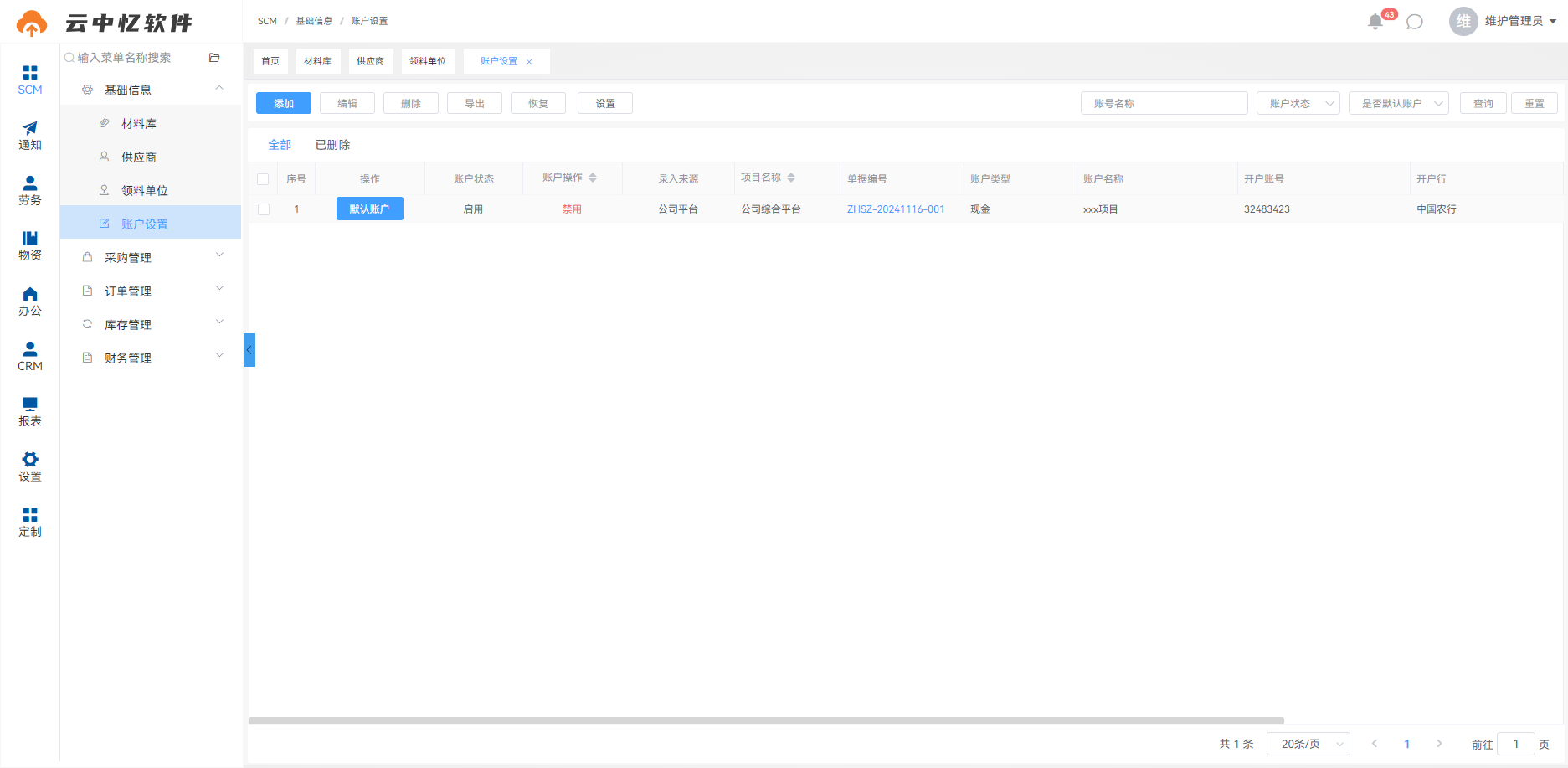The image size is (1568, 768).
Task: Click the horizontal table scrollbar
Action: (x=766, y=720)
